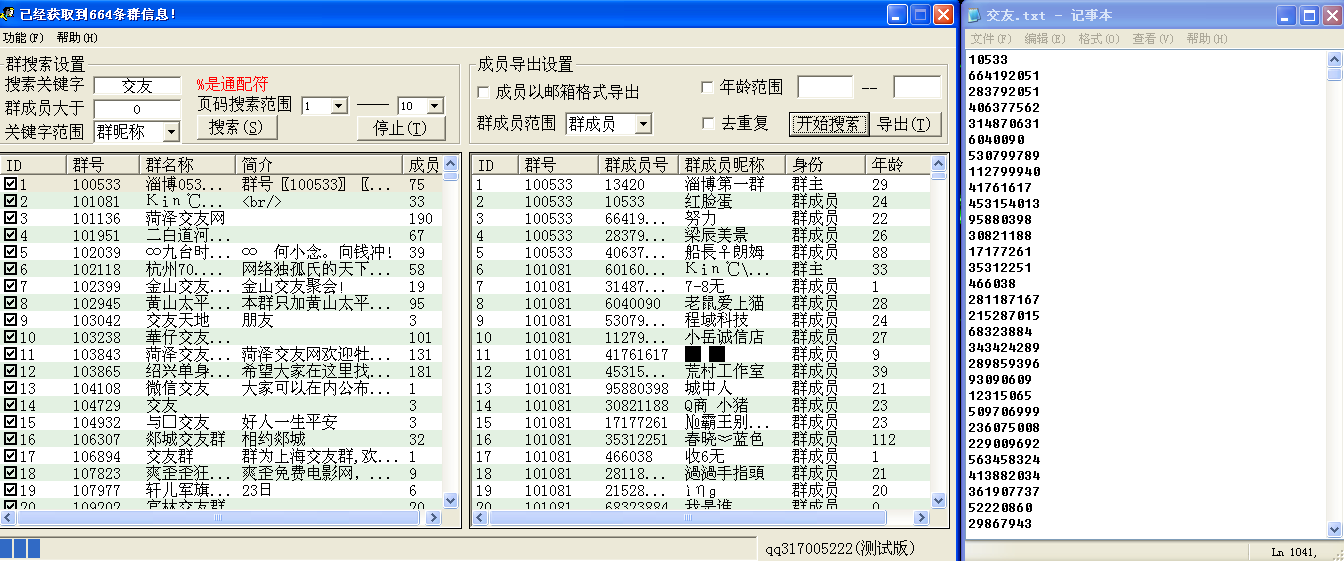Toggle checkbox for group 102118 杭州70
The height and width of the screenshot is (561, 1344).
10,269
